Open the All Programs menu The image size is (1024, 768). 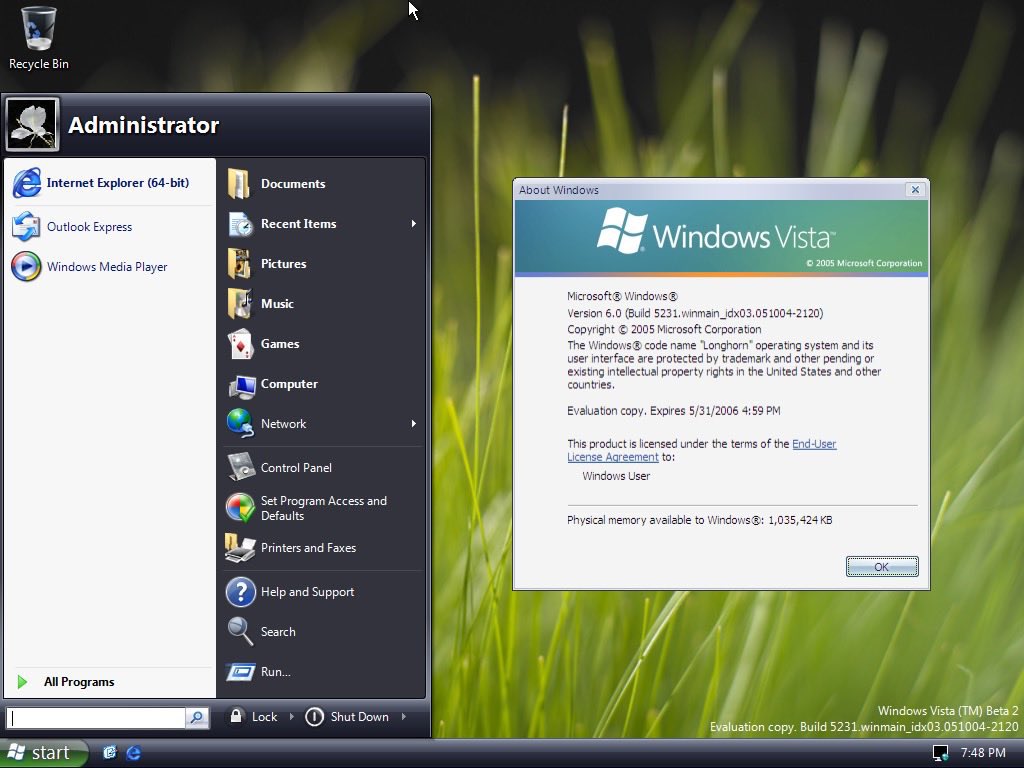(x=77, y=681)
